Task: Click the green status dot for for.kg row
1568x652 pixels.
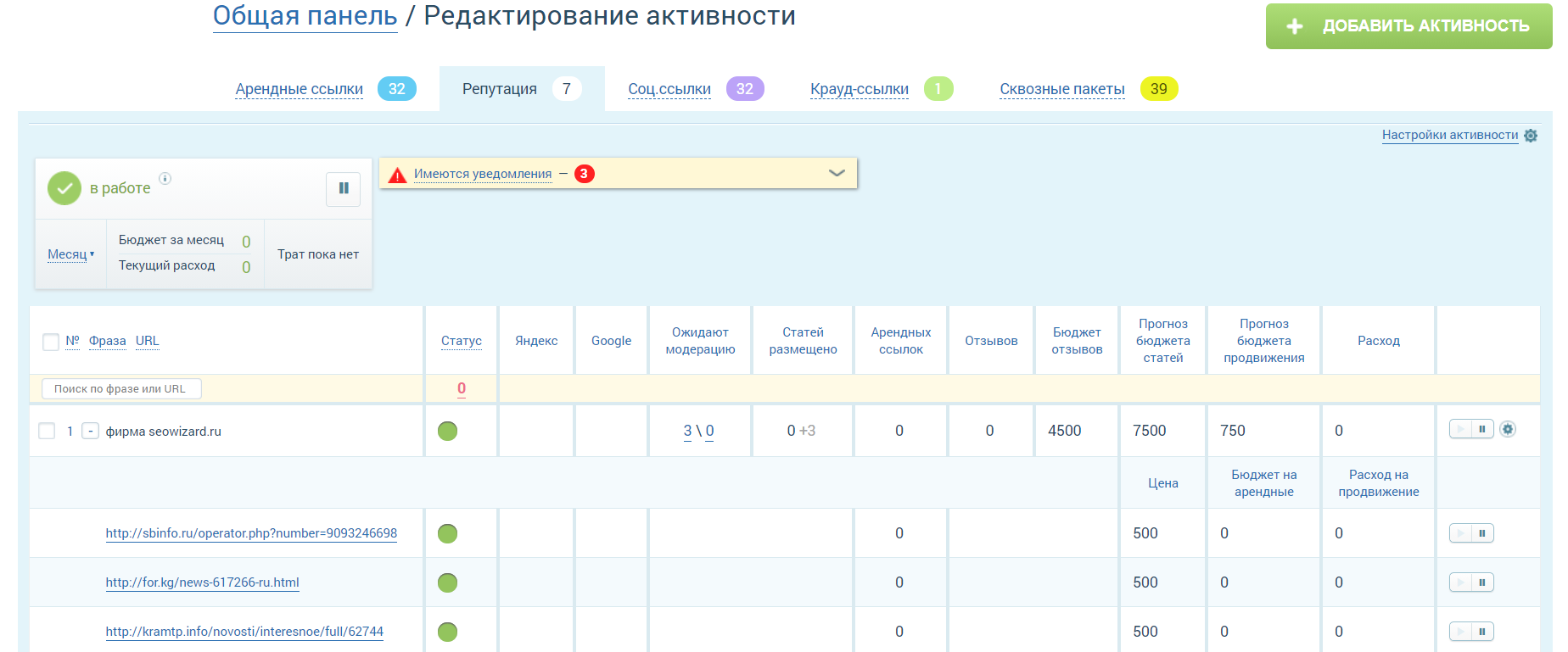Action: click(x=447, y=582)
